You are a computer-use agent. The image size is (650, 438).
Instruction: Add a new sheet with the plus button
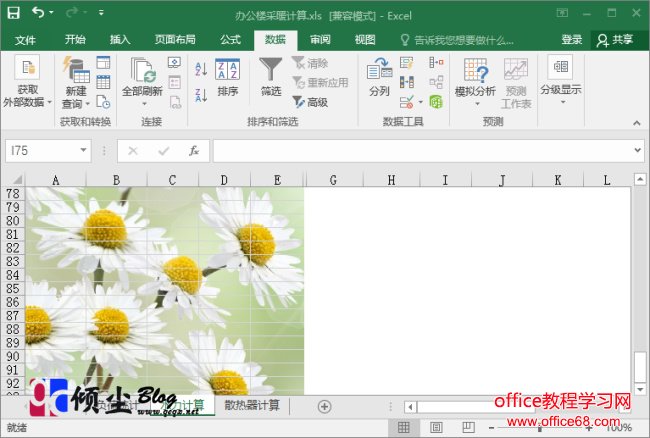click(324, 406)
